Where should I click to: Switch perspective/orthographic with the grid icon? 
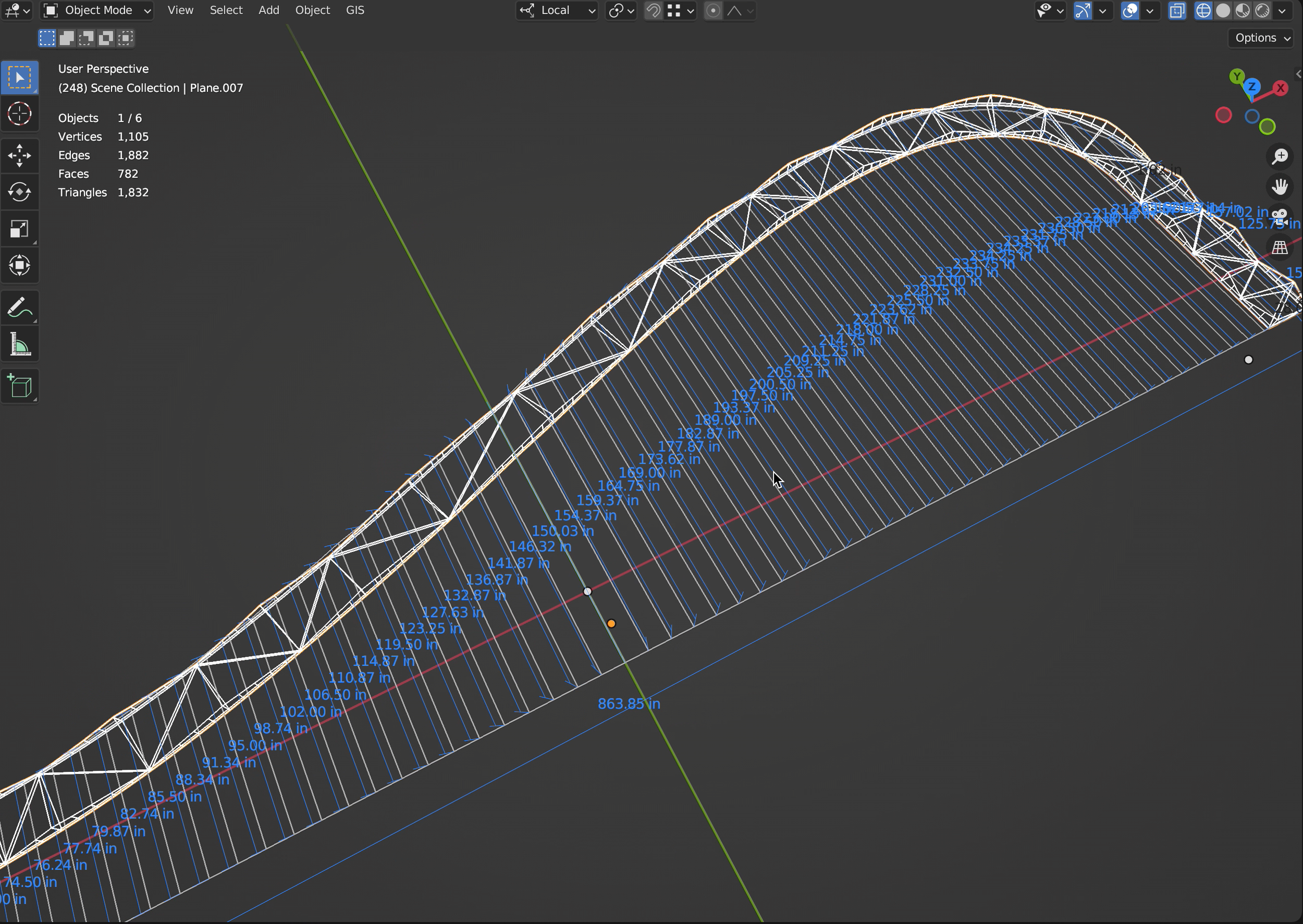[x=1280, y=248]
